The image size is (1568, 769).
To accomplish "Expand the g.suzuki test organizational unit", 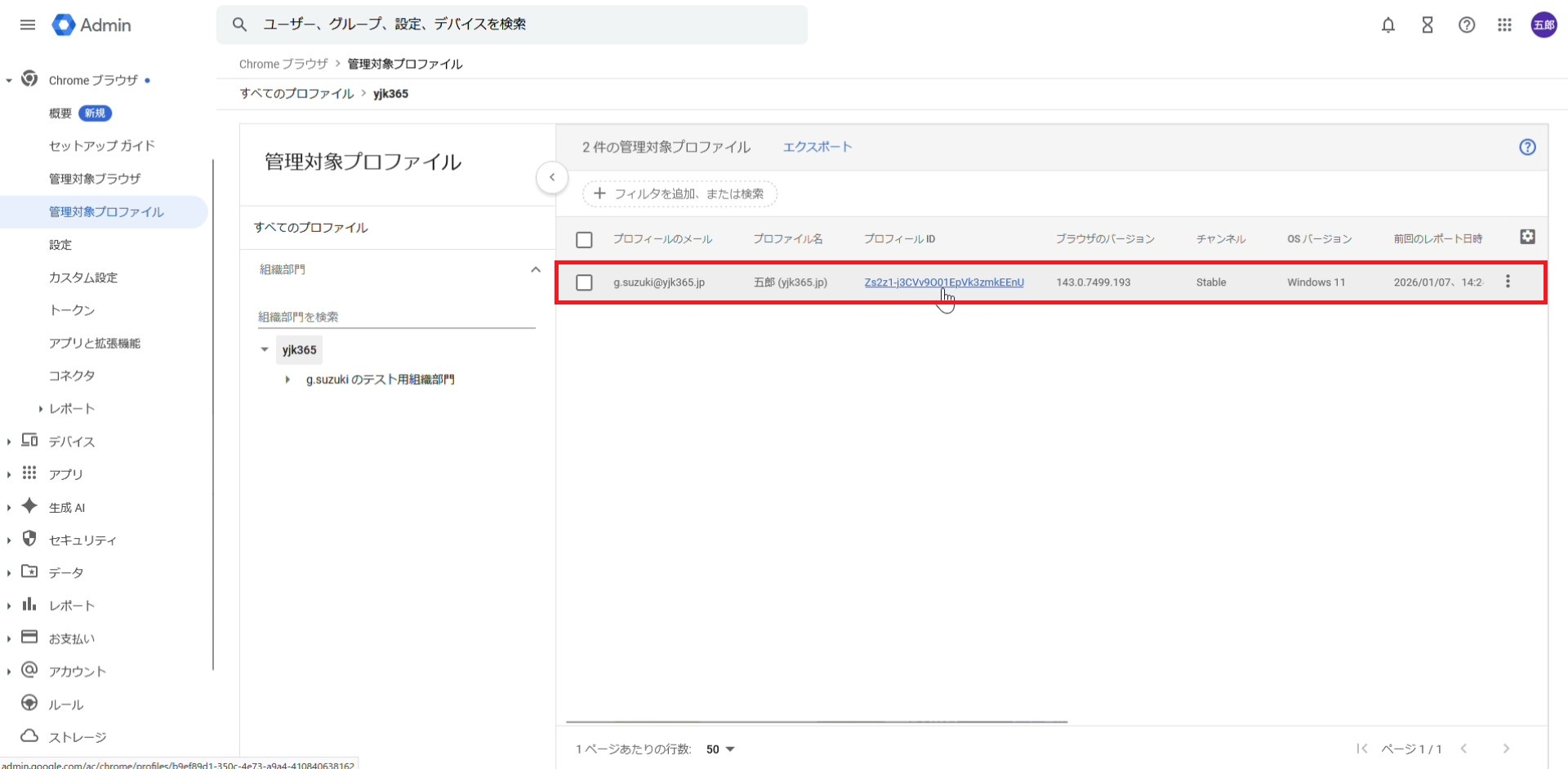I will point(287,380).
